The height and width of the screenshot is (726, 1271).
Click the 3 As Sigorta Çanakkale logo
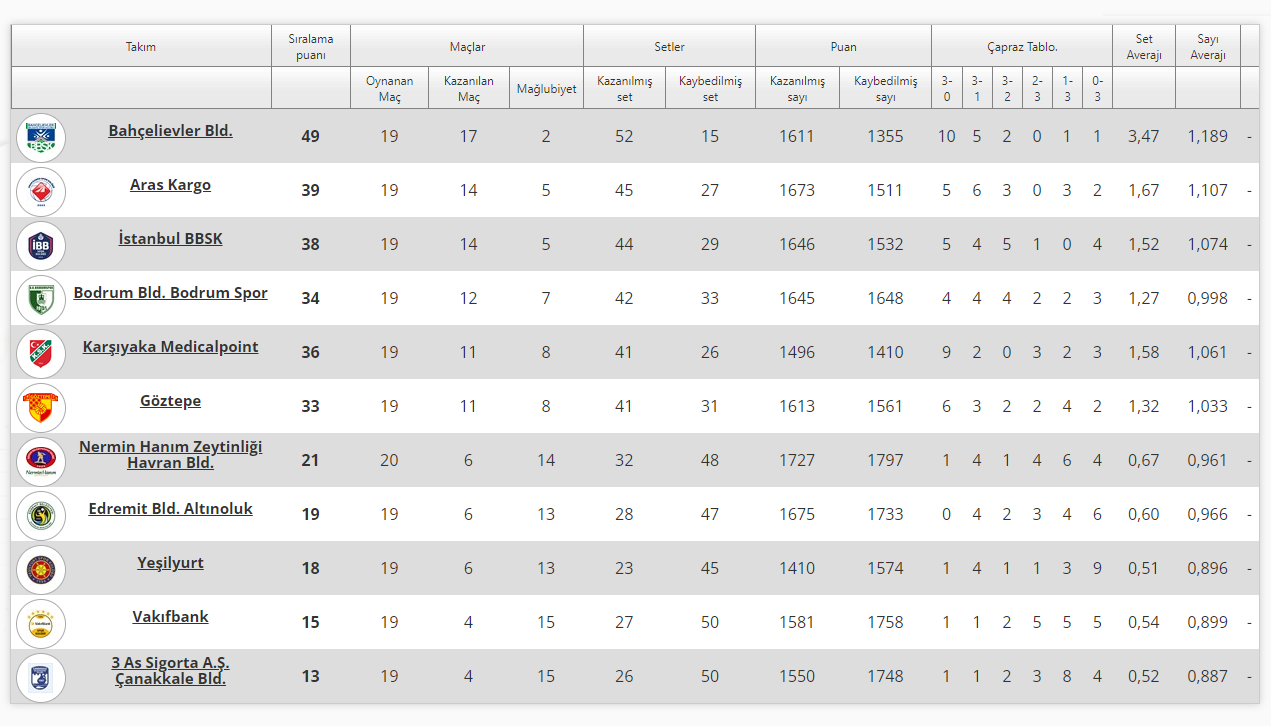pos(41,677)
